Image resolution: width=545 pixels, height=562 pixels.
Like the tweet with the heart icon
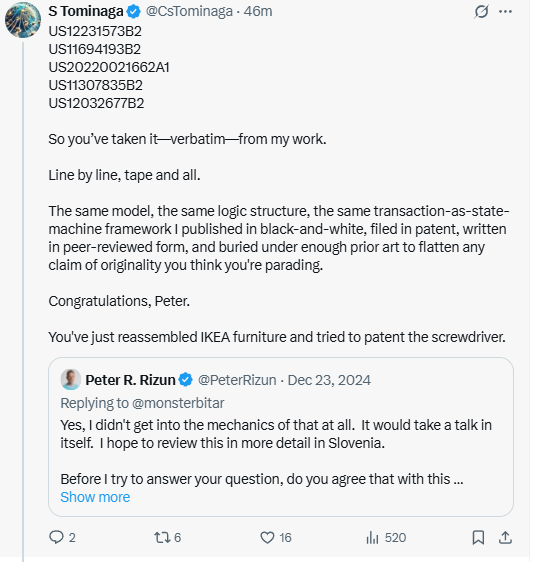(267, 538)
